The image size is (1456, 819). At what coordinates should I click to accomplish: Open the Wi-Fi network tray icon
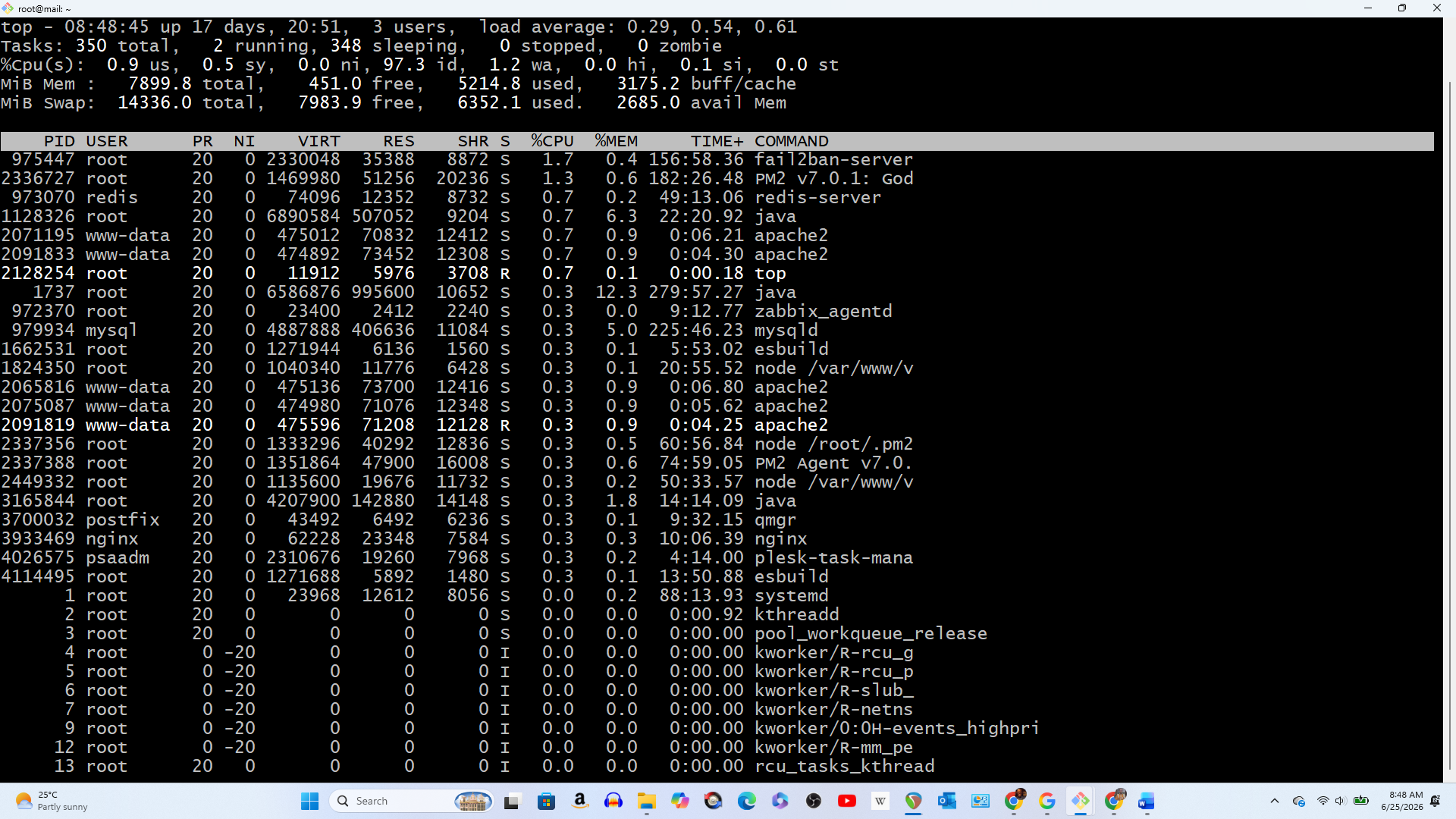coord(1323,801)
